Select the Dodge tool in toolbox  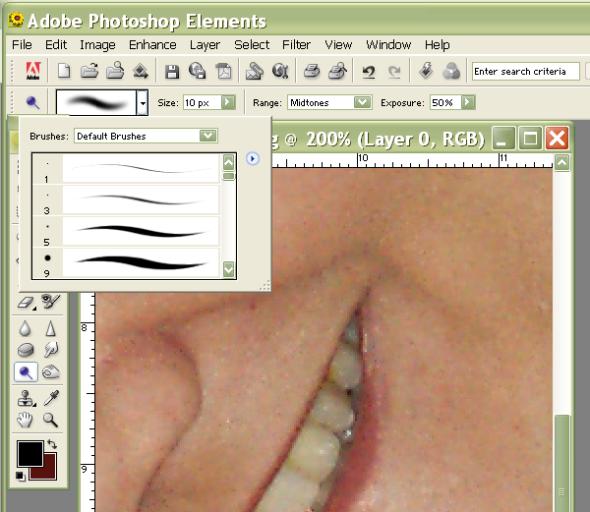click(26, 372)
